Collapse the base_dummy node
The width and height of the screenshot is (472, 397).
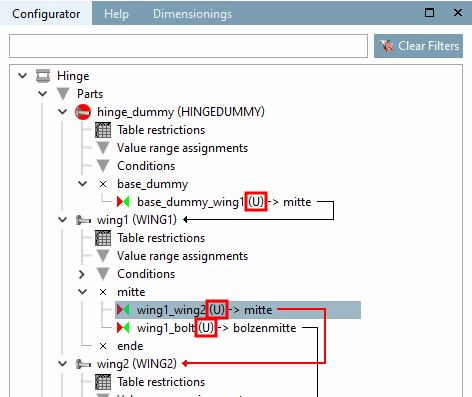click(x=82, y=184)
